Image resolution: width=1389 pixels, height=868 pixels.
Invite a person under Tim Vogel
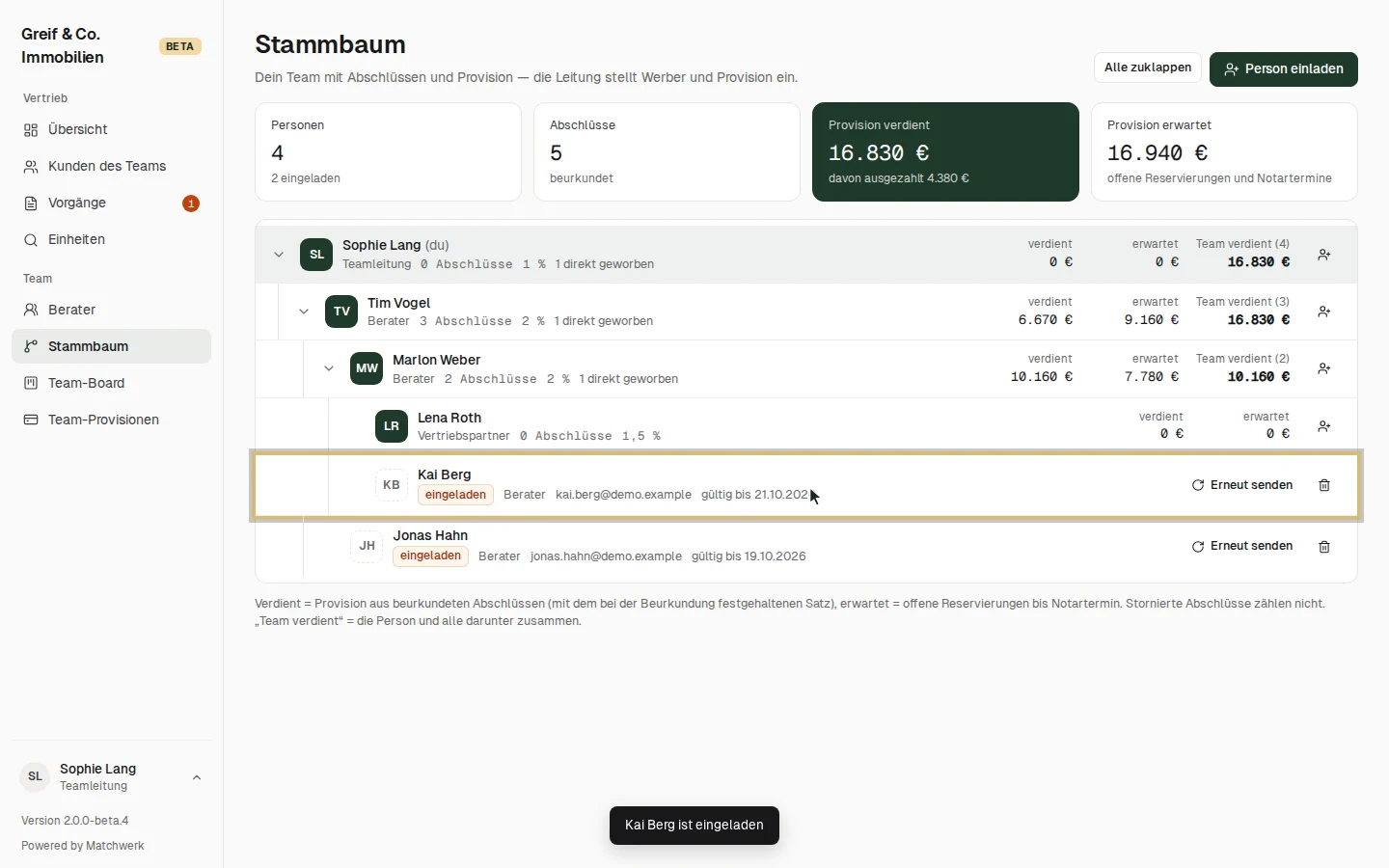(x=1324, y=312)
